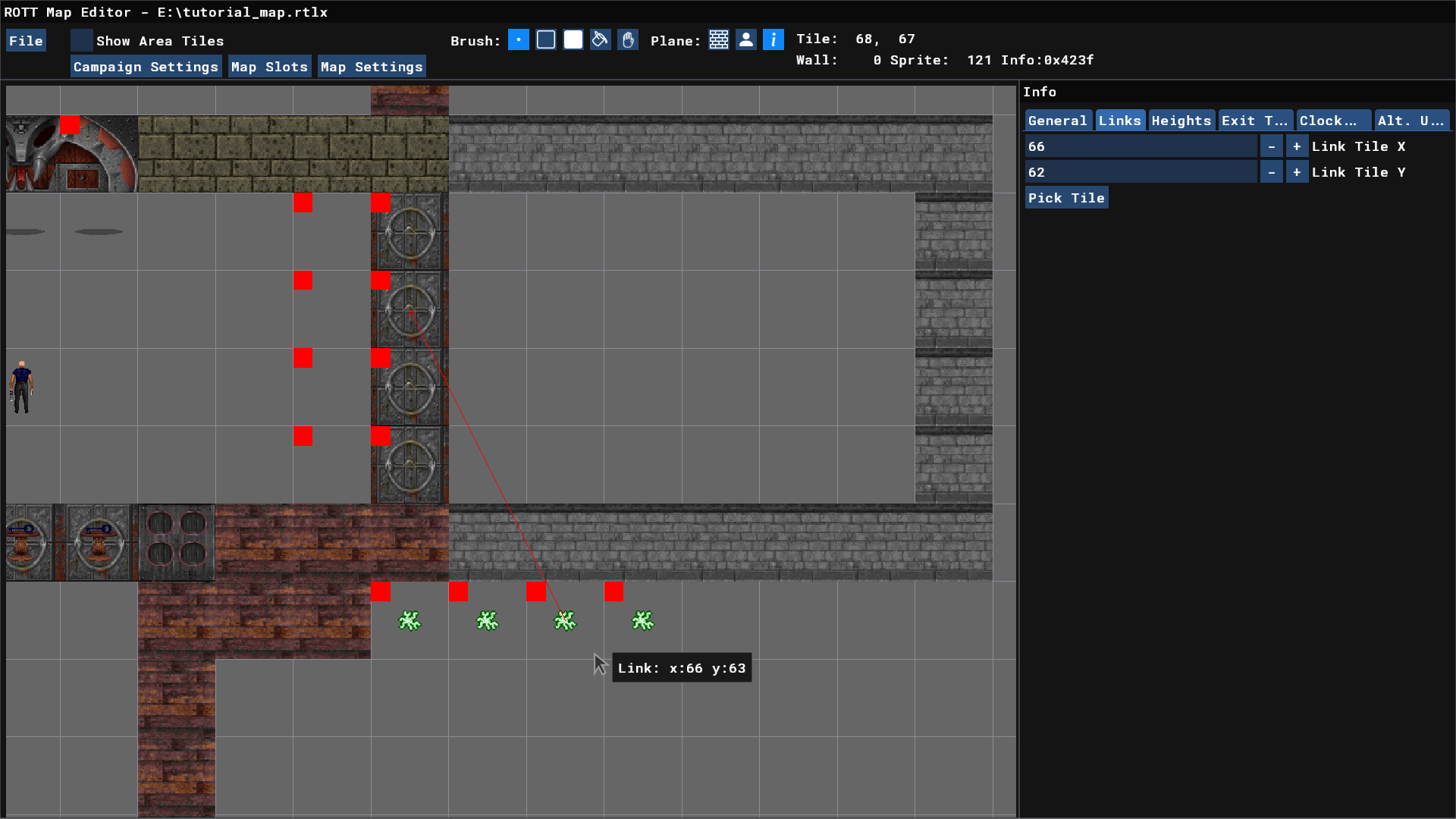The height and width of the screenshot is (819, 1456).
Task: Switch to the sprite plane person icon
Action: tap(746, 40)
